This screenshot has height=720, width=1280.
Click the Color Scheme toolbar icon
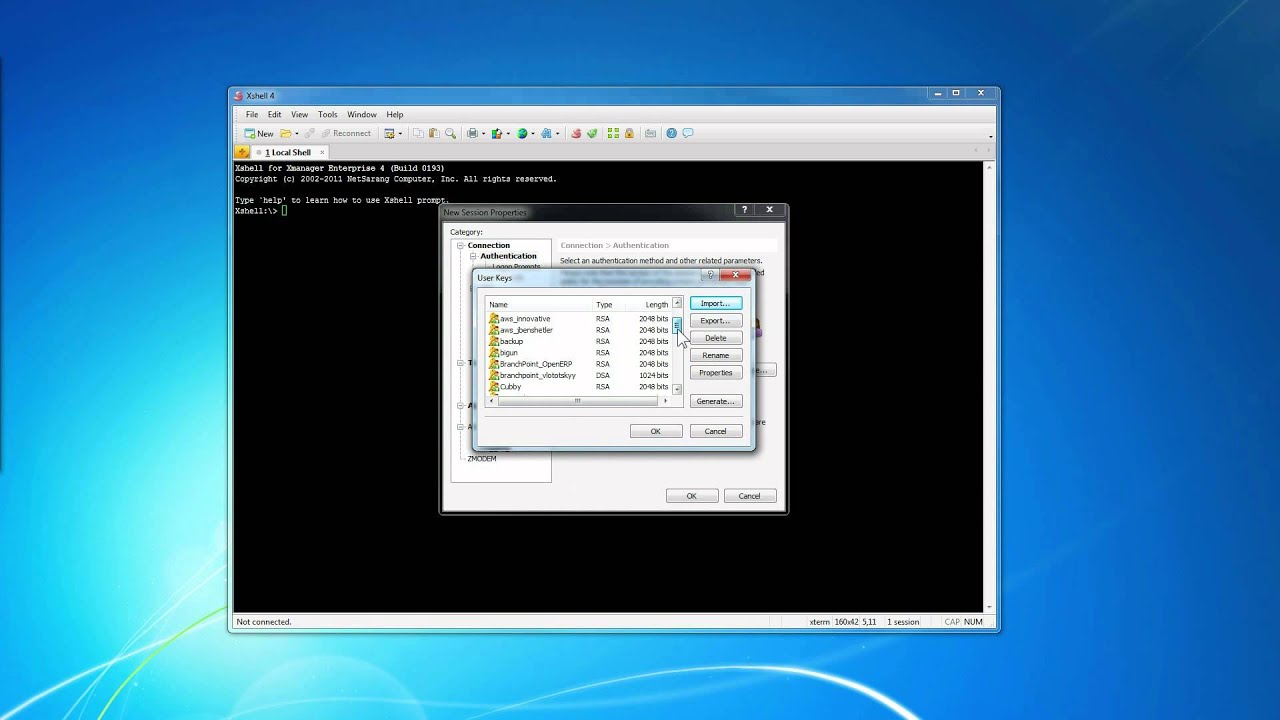(497, 133)
